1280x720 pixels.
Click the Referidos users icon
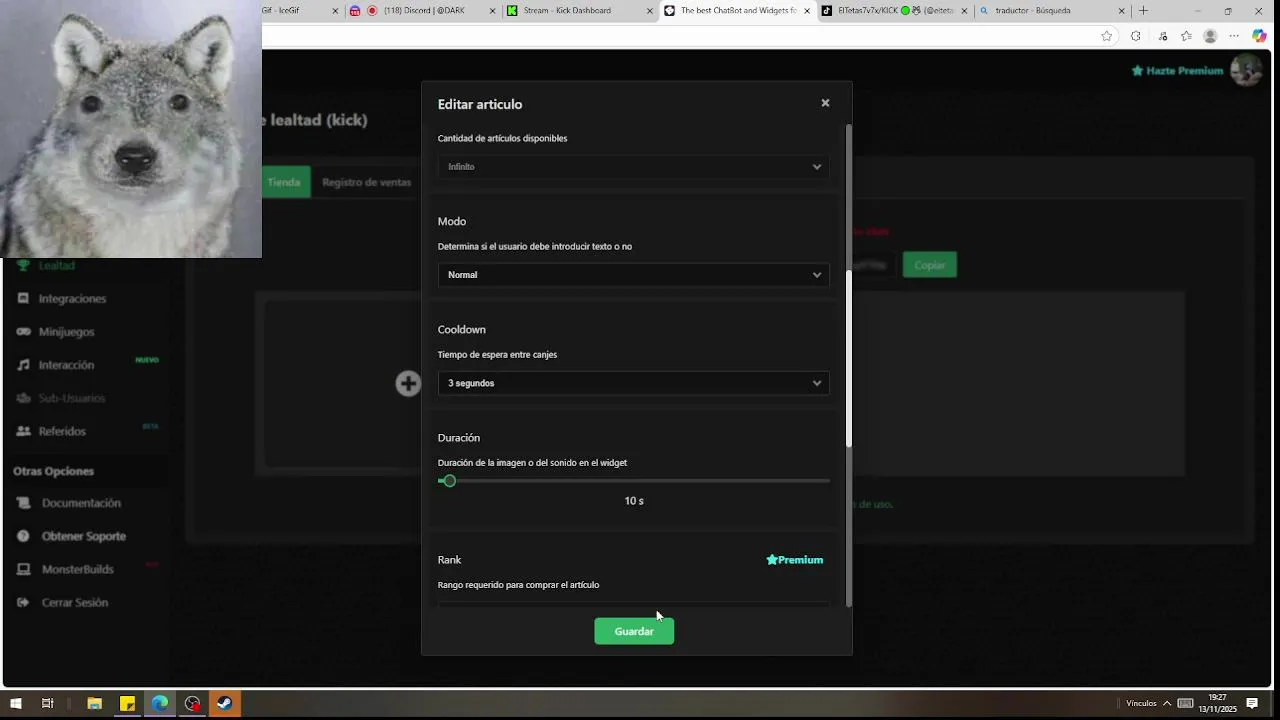(23, 431)
